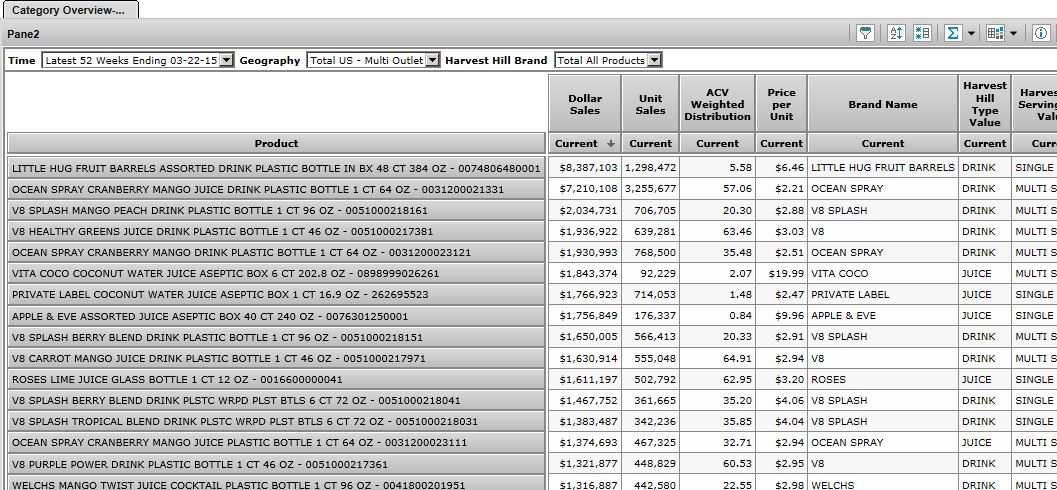Click the Price per Unit column header
The height and width of the screenshot is (490, 1057).
tap(781, 104)
